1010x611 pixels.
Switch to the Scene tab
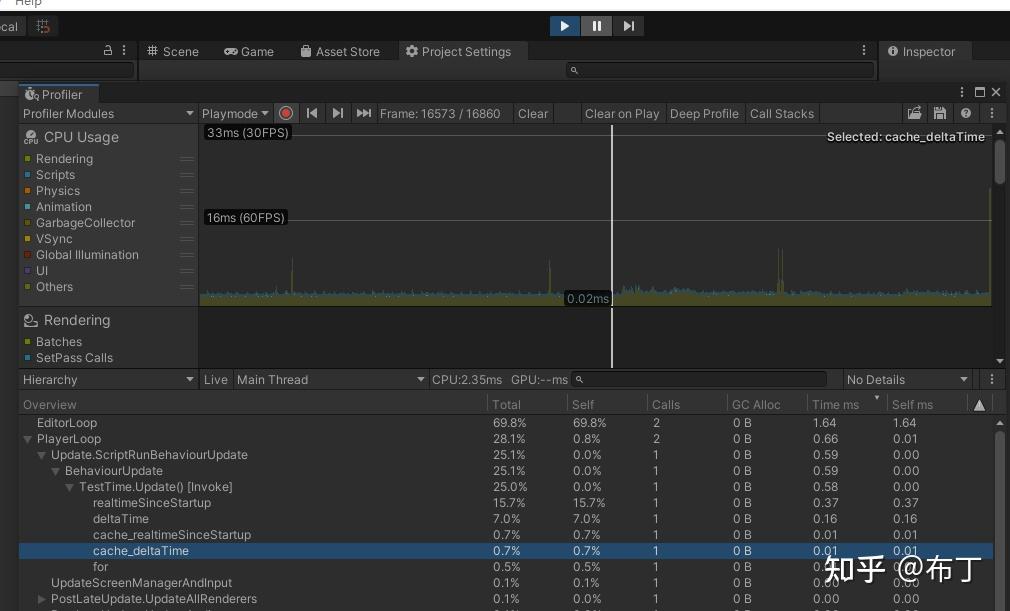(x=173, y=52)
